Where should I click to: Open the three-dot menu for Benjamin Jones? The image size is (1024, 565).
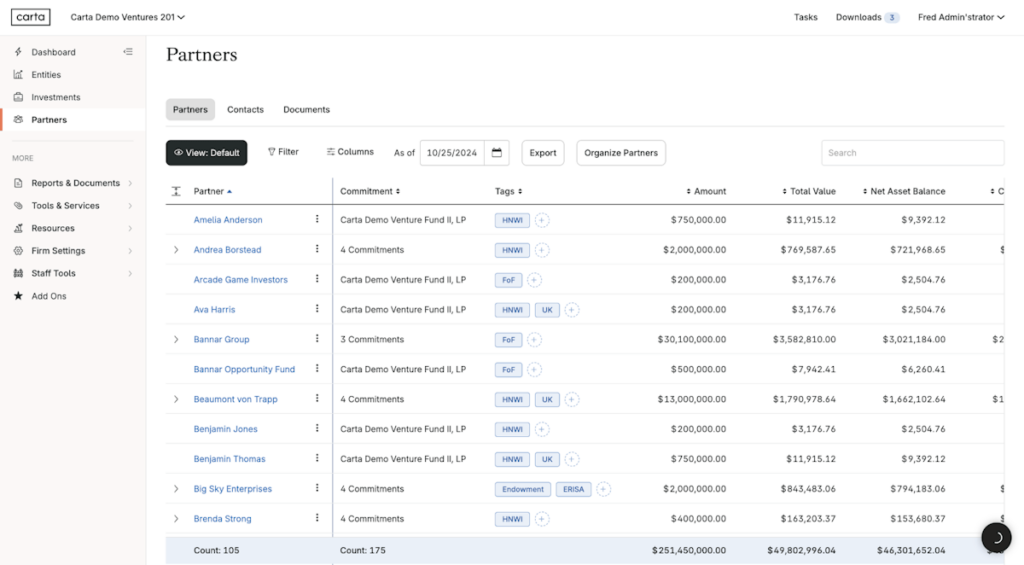tap(317, 428)
